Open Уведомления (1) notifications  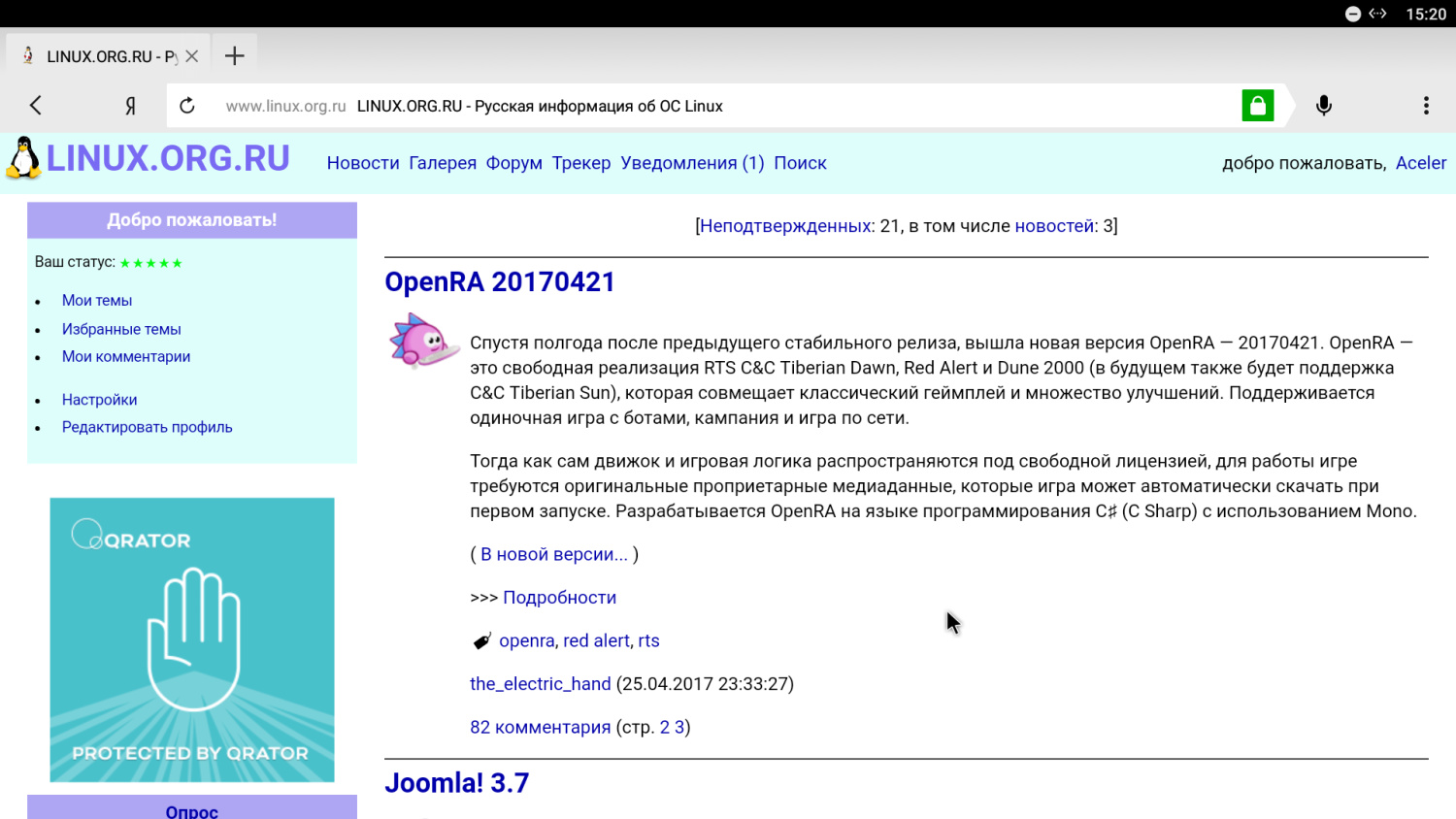click(x=692, y=163)
